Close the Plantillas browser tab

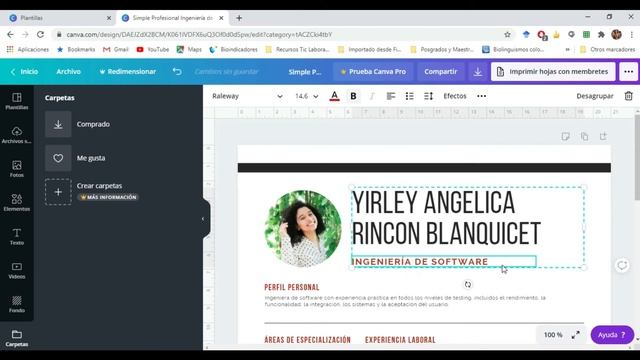coord(109,18)
